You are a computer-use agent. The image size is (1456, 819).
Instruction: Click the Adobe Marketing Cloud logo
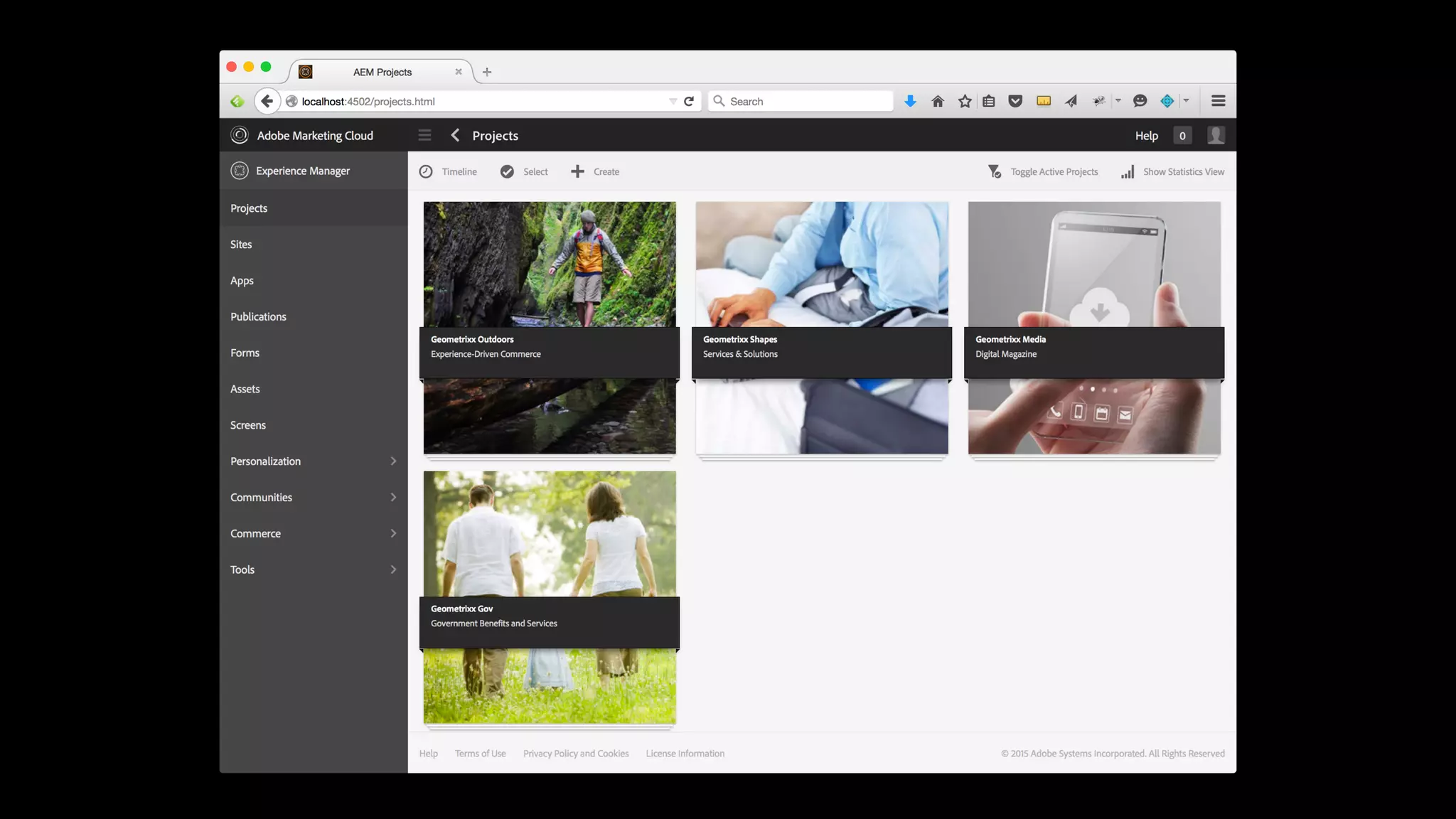240,135
